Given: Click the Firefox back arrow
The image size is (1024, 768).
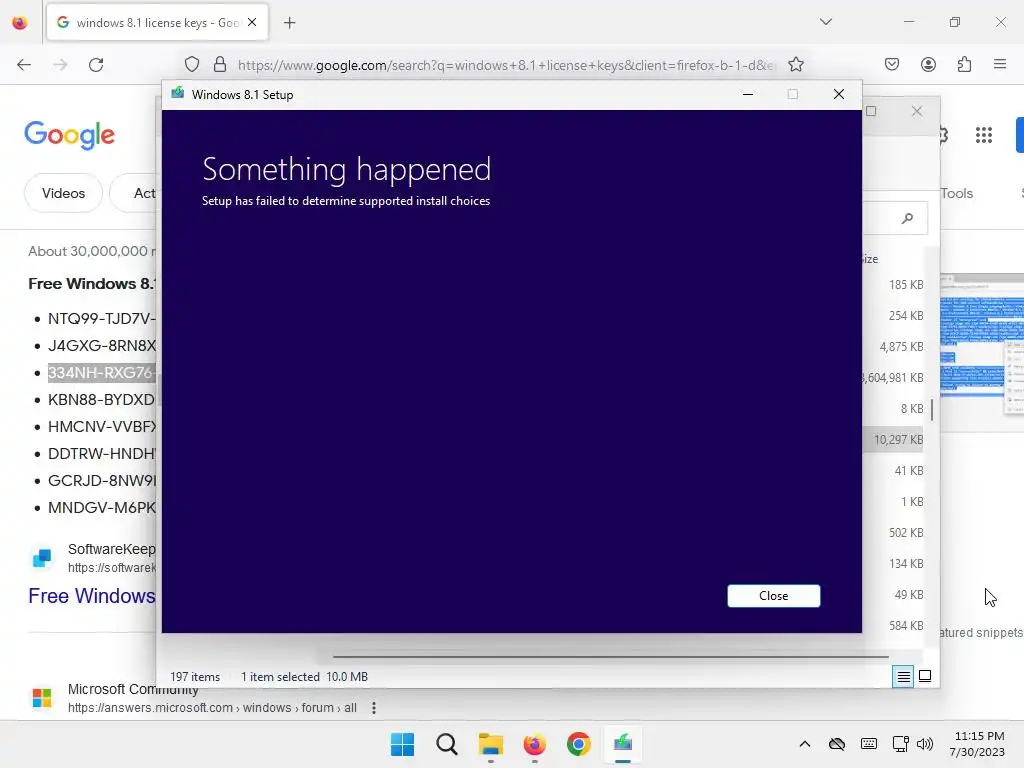Looking at the screenshot, I should 24,65.
